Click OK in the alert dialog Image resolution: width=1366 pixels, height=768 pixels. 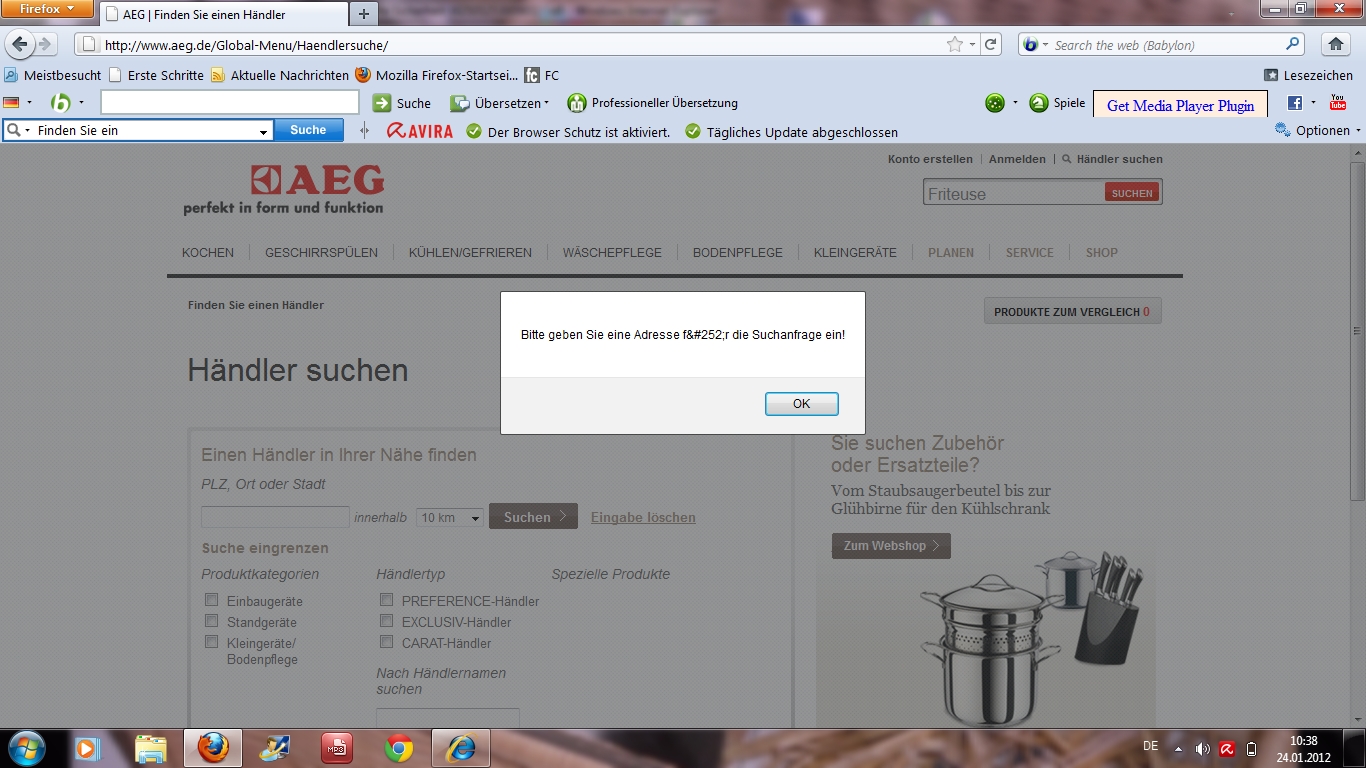tap(801, 403)
